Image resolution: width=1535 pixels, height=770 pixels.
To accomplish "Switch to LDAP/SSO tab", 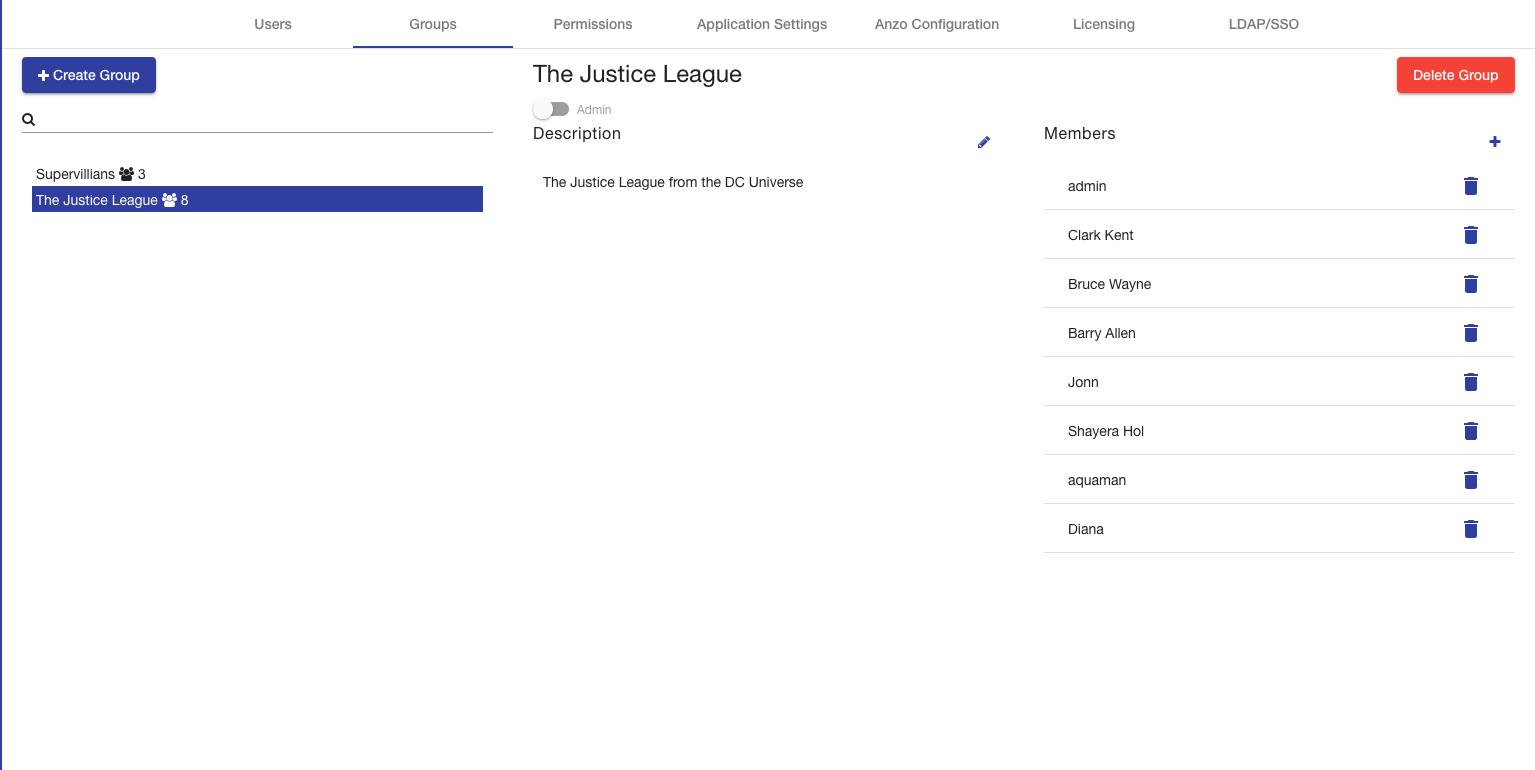I will coord(1264,24).
